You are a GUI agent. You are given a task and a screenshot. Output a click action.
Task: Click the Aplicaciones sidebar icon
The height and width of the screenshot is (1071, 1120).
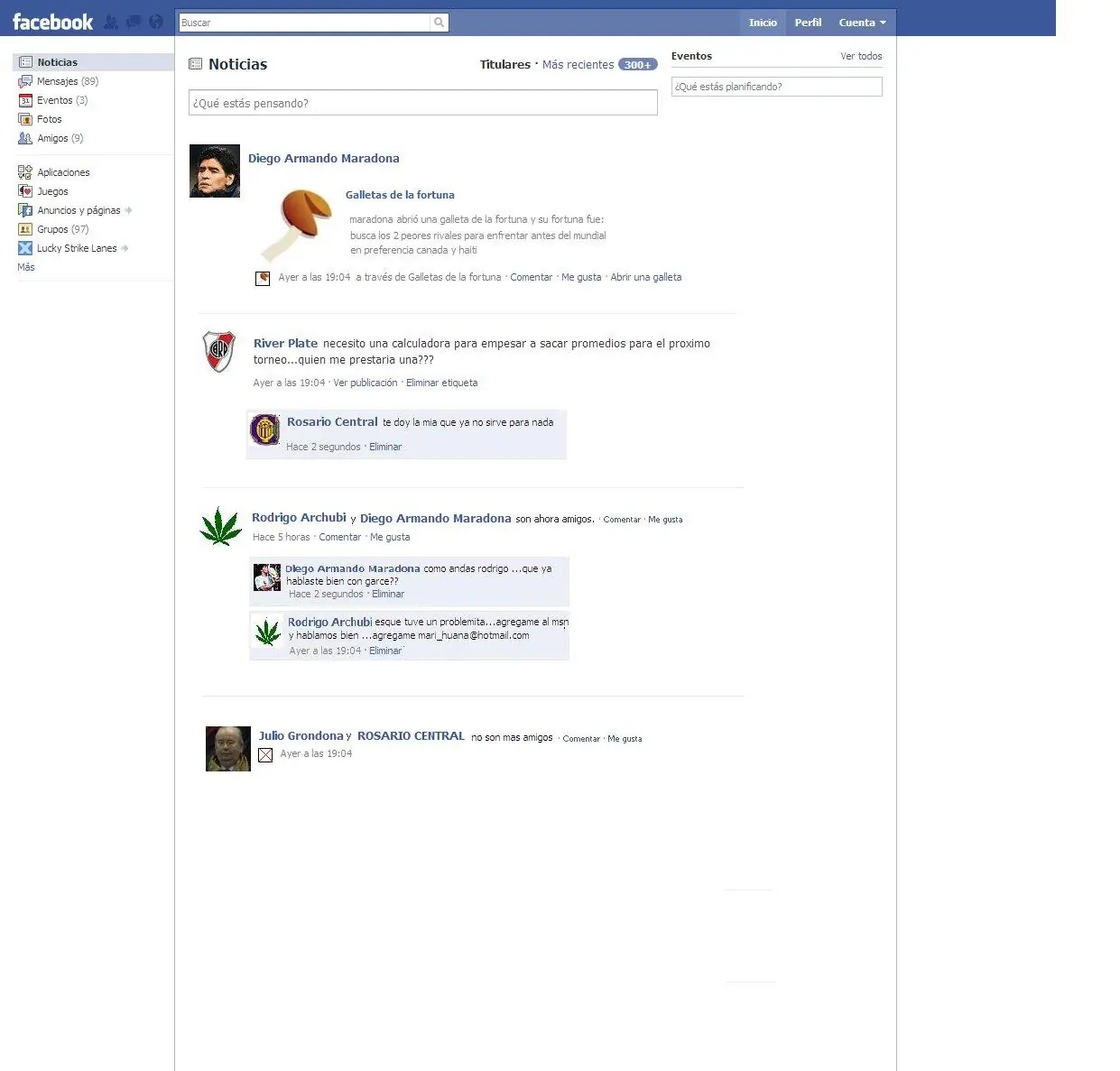point(25,172)
